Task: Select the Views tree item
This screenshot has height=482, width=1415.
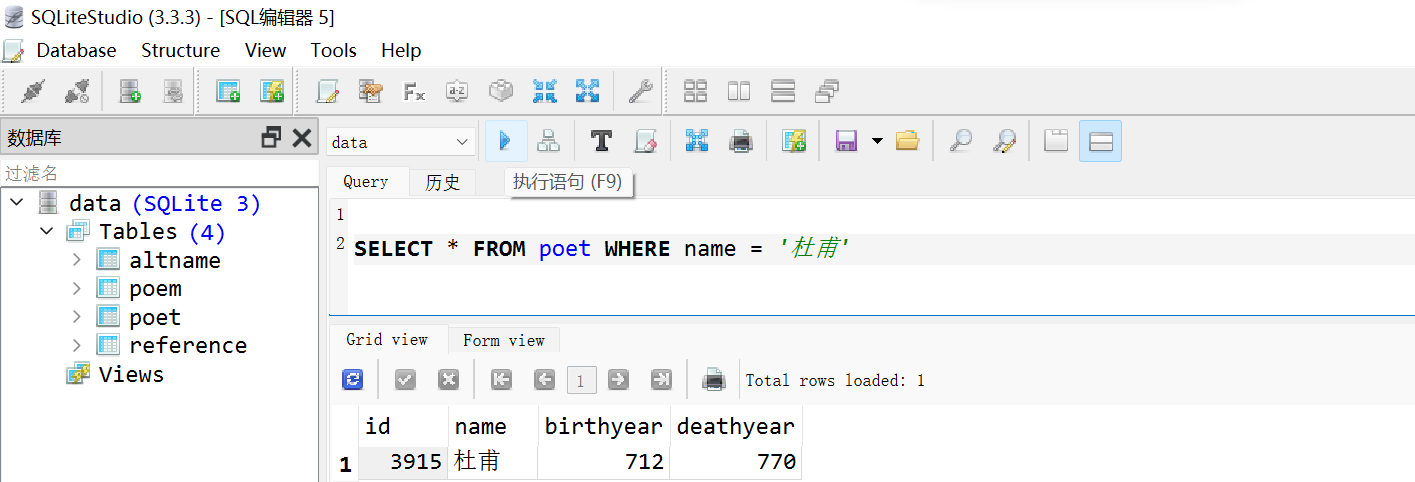Action: 131,374
